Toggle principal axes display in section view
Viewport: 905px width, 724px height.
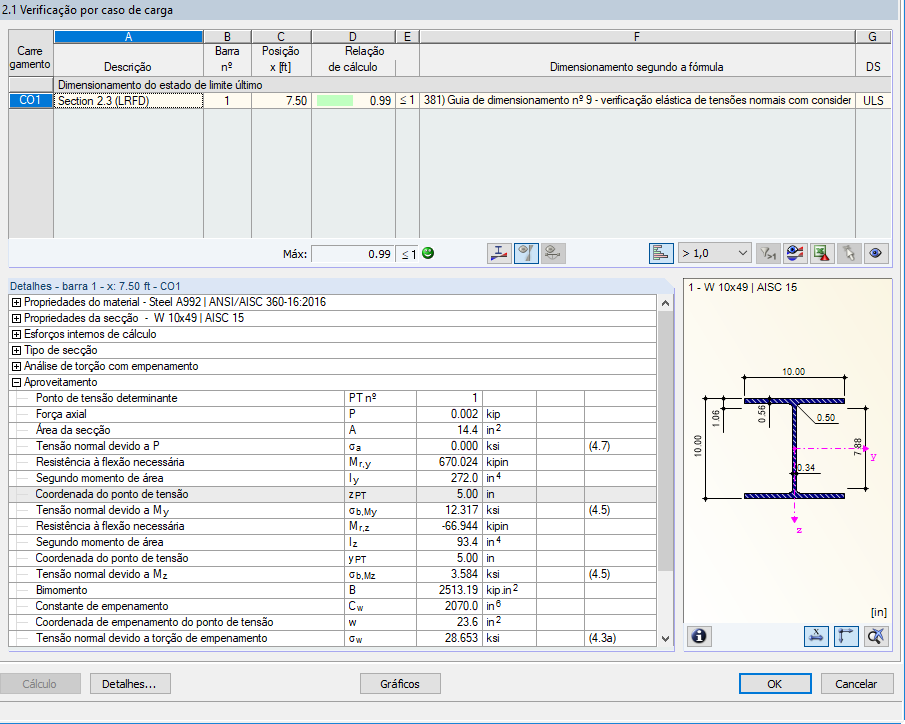846,636
